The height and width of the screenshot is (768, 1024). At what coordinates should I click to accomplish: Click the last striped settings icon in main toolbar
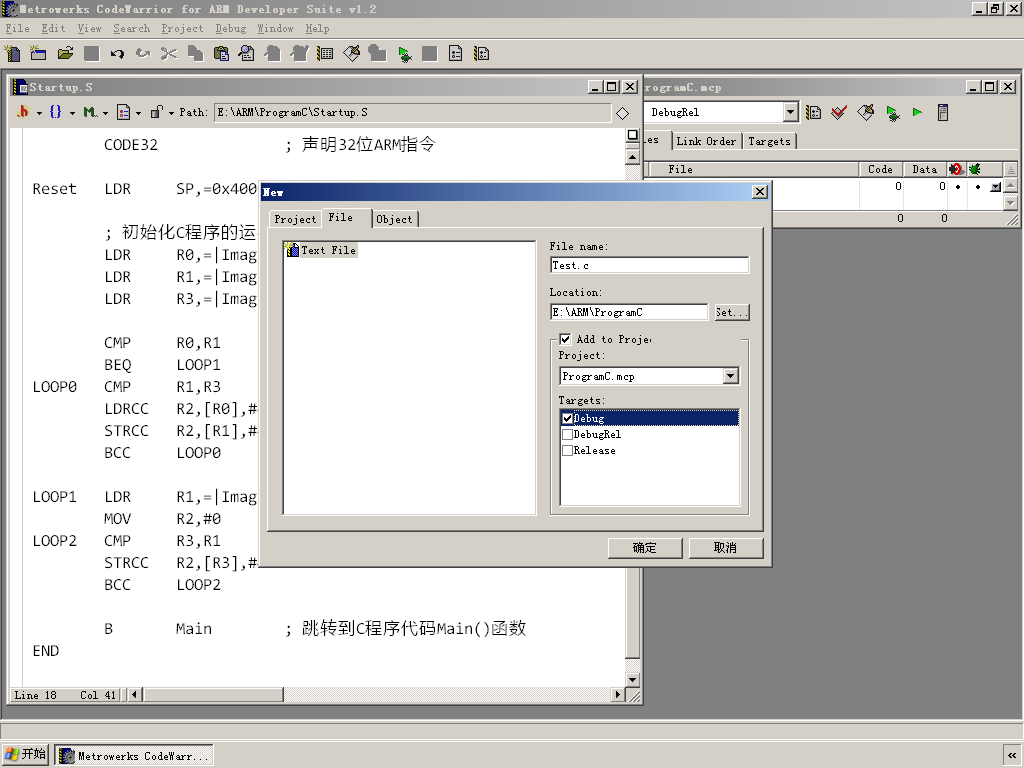[x=482, y=54]
